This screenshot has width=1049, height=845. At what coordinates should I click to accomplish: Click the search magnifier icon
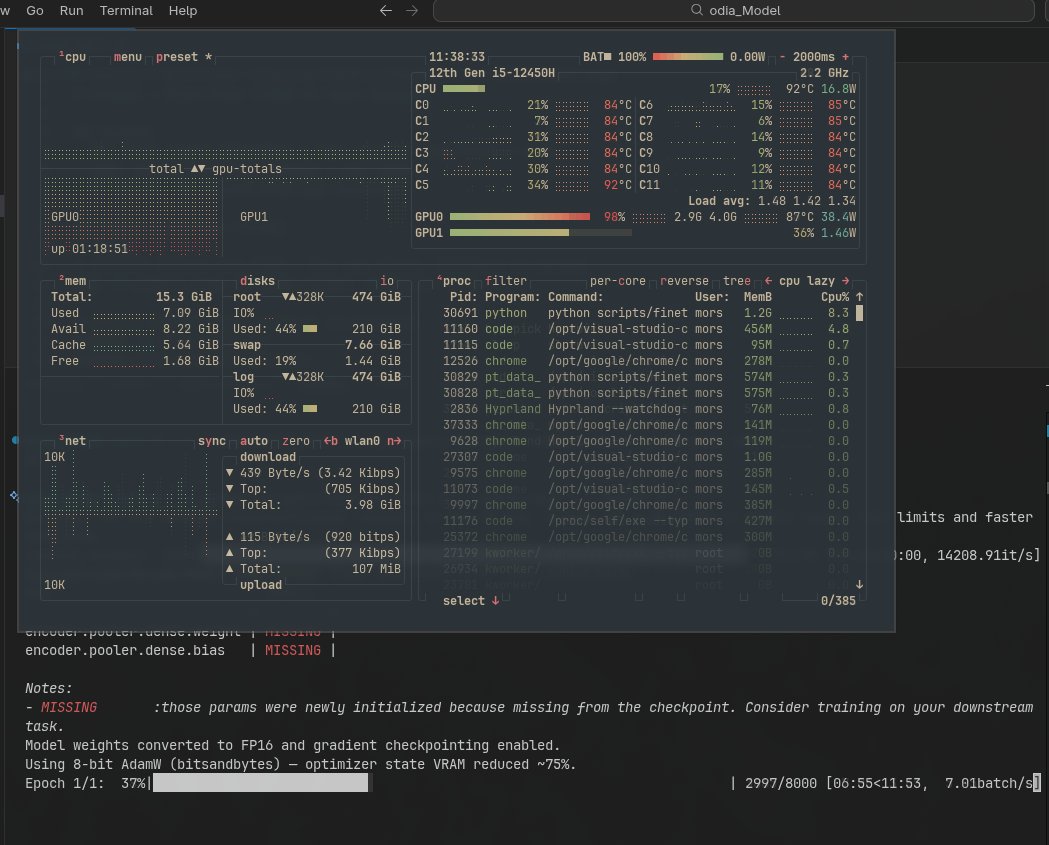click(x=696, y=10)
